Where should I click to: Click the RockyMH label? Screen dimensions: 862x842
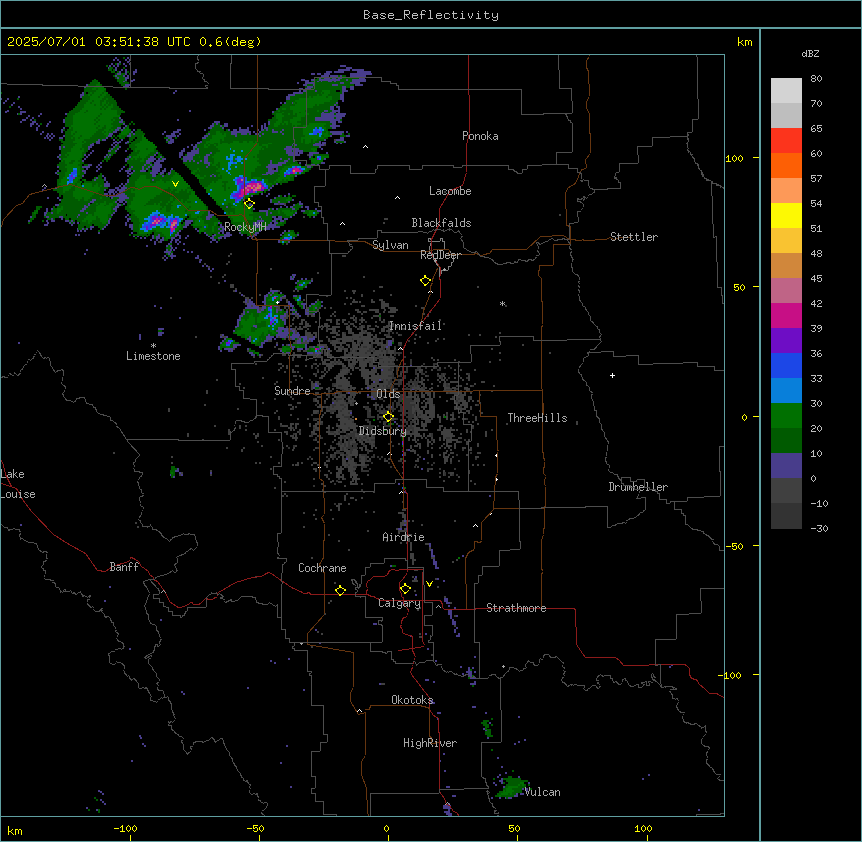point(245,227)
